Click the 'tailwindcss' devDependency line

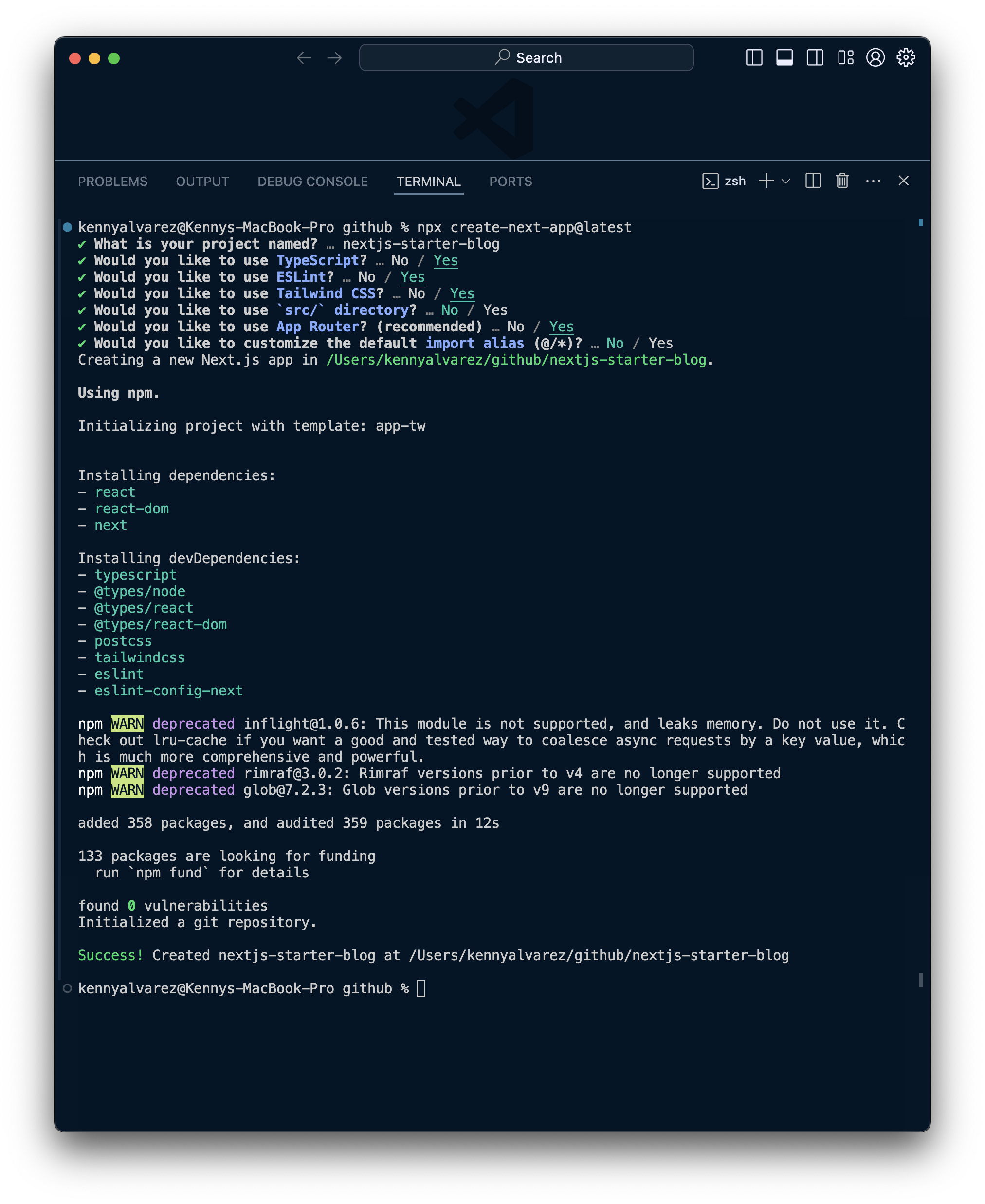[140, 657]
